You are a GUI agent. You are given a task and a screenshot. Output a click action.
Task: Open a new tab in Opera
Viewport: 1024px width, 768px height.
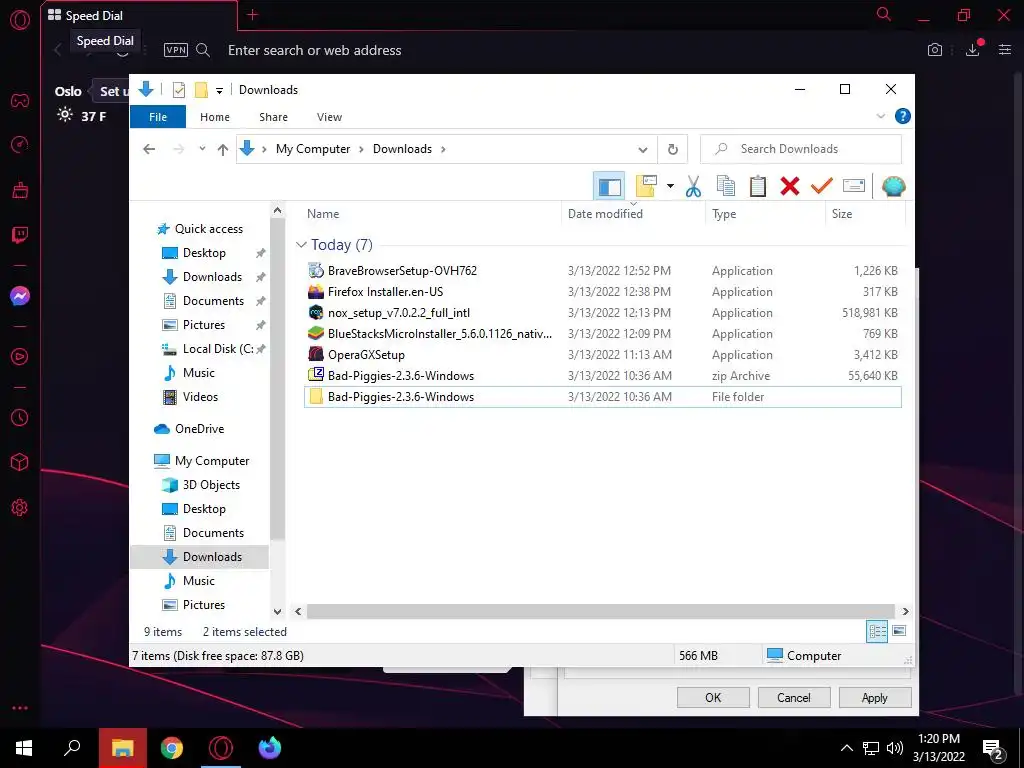[253, 15]
